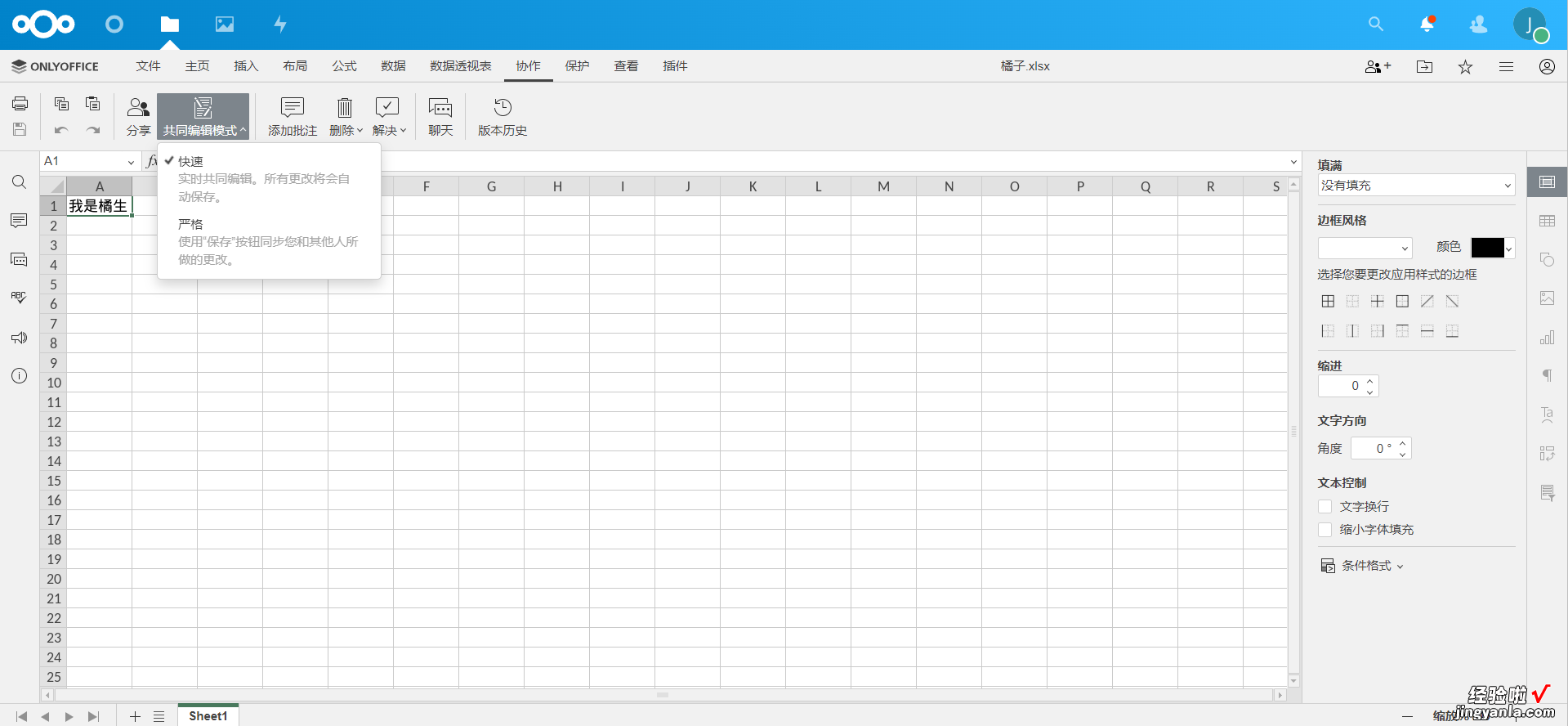Redo the last action
Viewport: 1568px width, 726px height.
click(93, 130)
